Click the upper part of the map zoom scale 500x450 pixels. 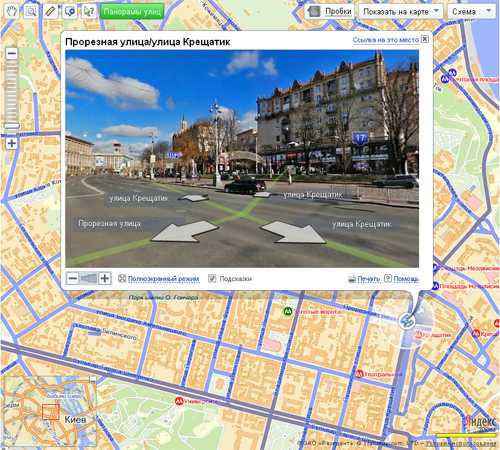(x=12, y=77)
